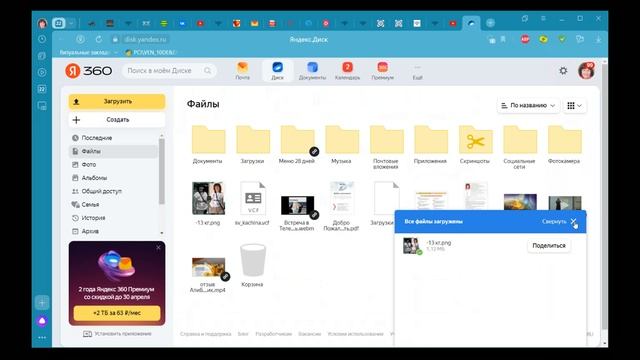Open Последние in the sidebar
This screenshot has height=360, width=640.
[97, 138]
